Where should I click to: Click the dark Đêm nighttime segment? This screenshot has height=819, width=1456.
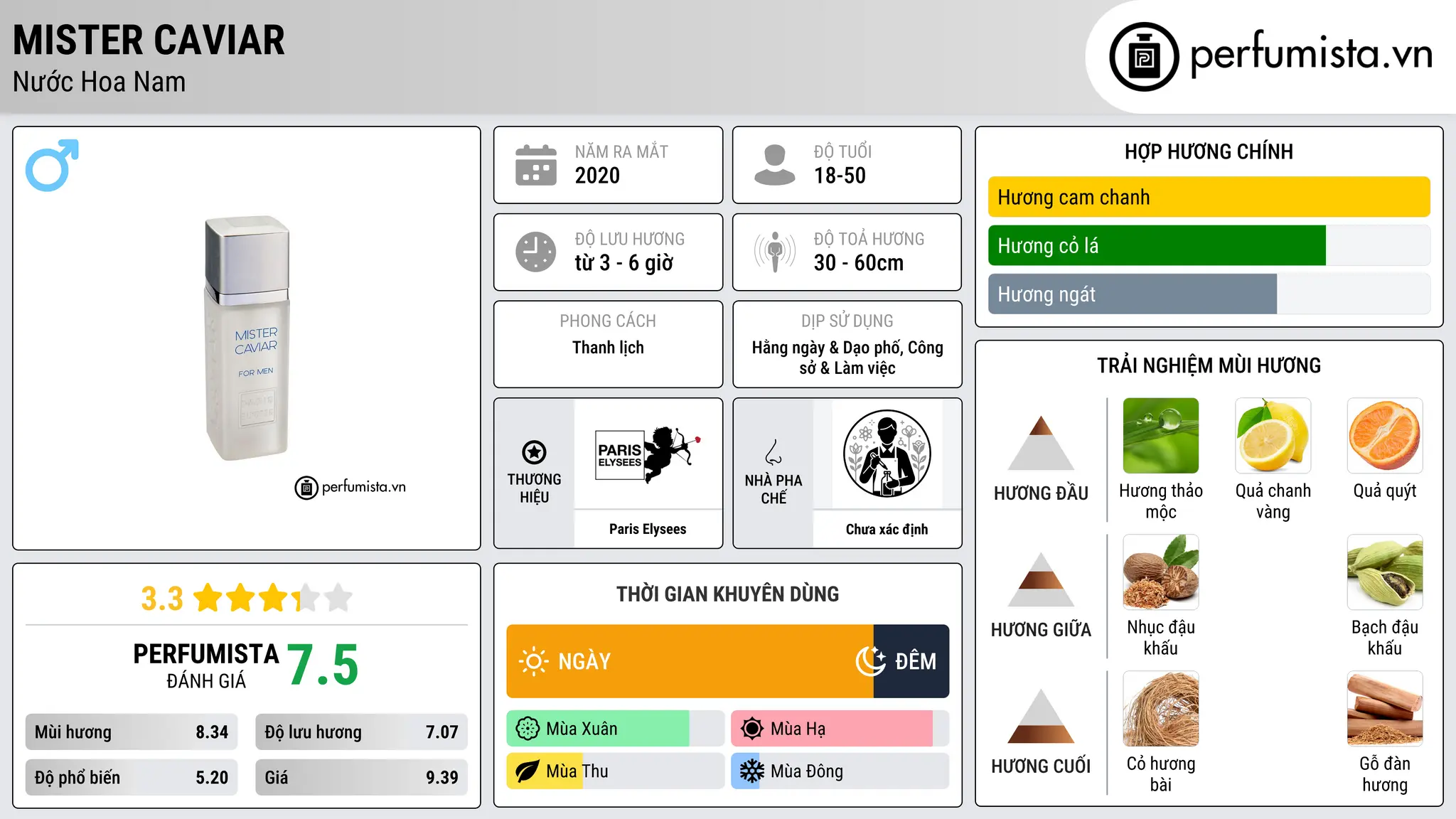pyautogui.click(x=911, y=661)
